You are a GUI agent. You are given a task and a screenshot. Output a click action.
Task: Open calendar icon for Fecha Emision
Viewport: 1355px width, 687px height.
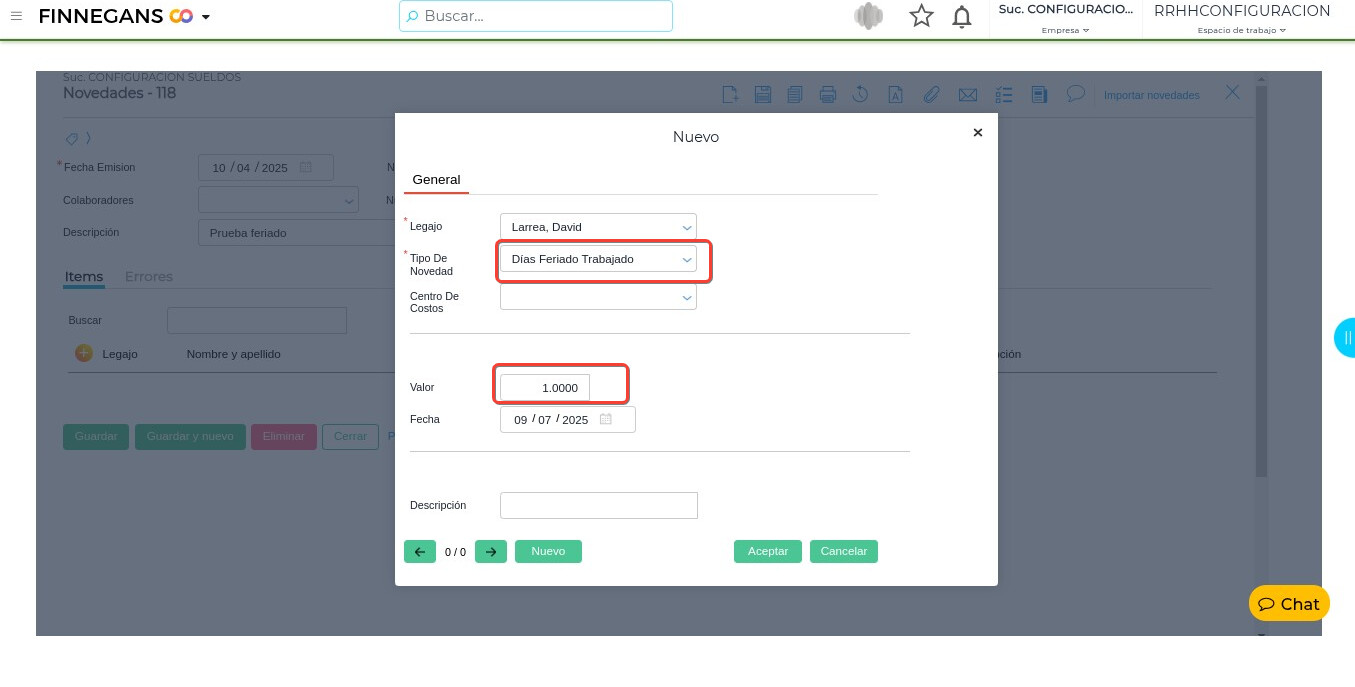point(306,167)
